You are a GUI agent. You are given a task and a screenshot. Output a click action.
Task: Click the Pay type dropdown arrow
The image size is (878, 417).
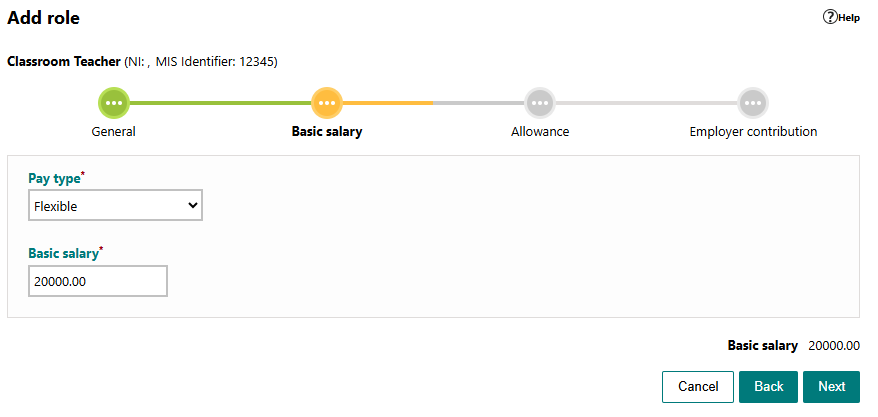pyautogui.click(x=193, y=205)
